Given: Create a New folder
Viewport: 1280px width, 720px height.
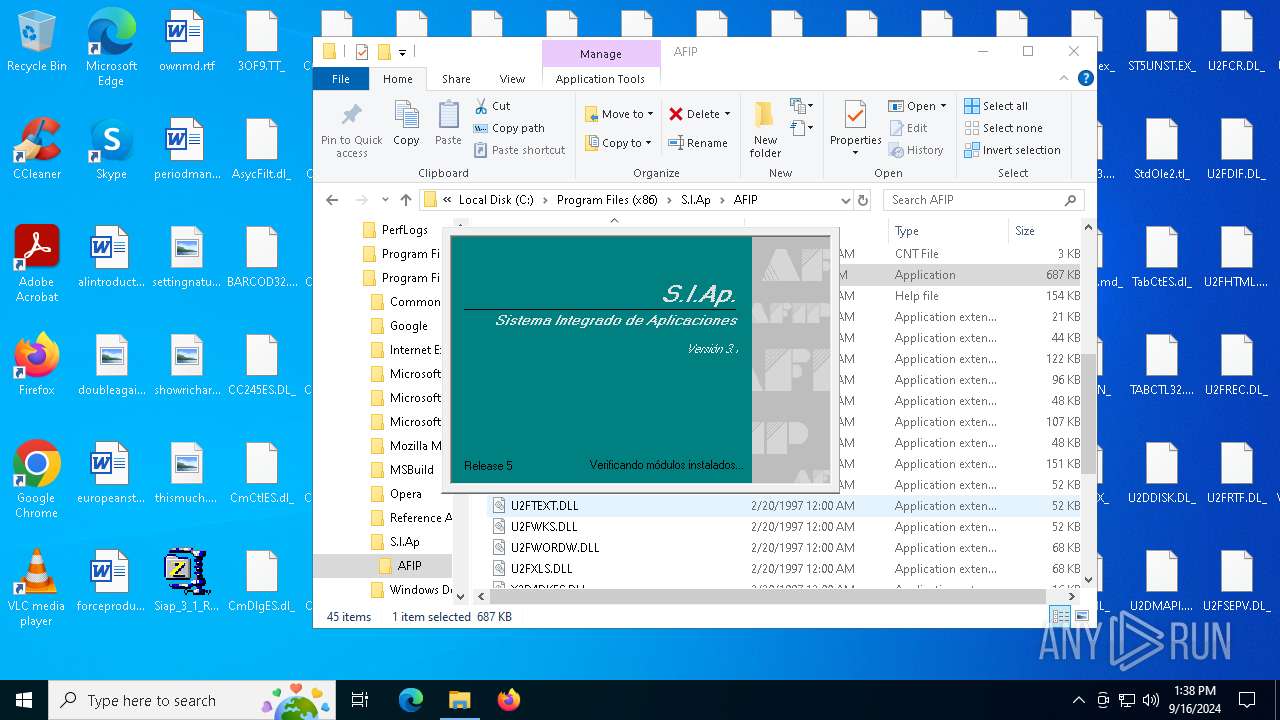Looking at the screenshot, I should click(x=766, y=129).
